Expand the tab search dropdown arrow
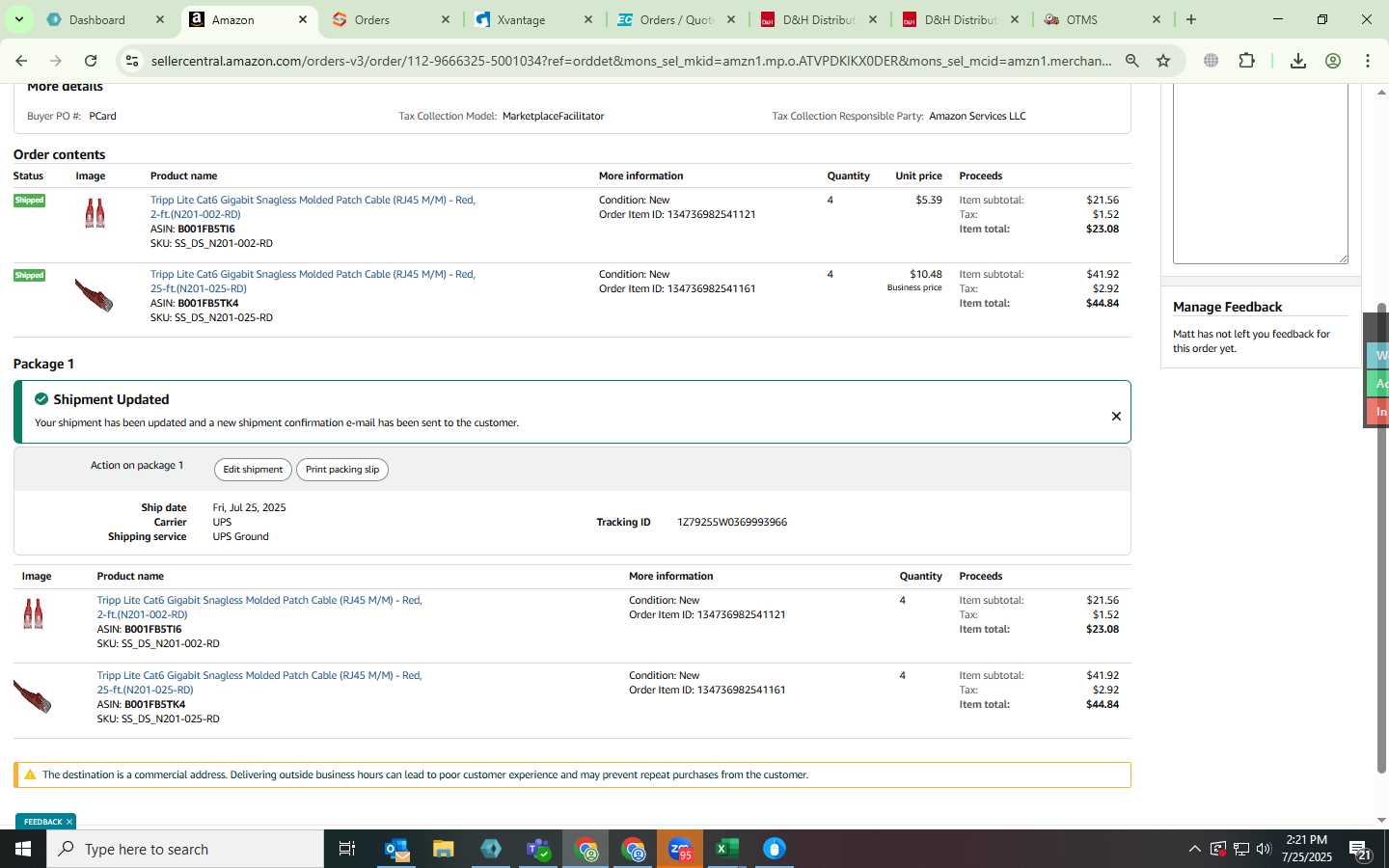Viewport: 1389px width, 868px height. 18,19
